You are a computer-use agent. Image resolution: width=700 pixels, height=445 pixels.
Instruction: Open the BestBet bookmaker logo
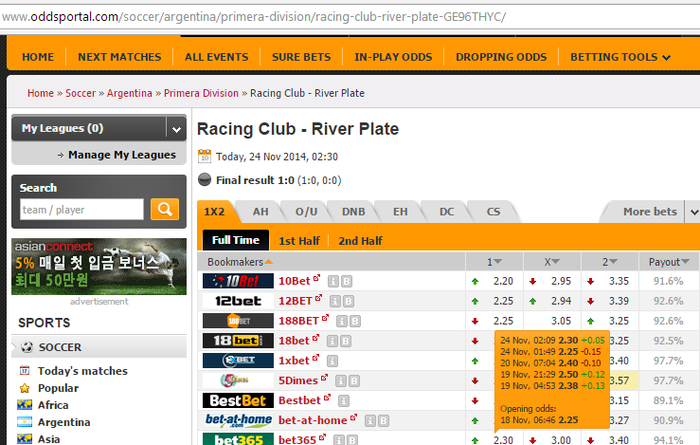point(238,401)
